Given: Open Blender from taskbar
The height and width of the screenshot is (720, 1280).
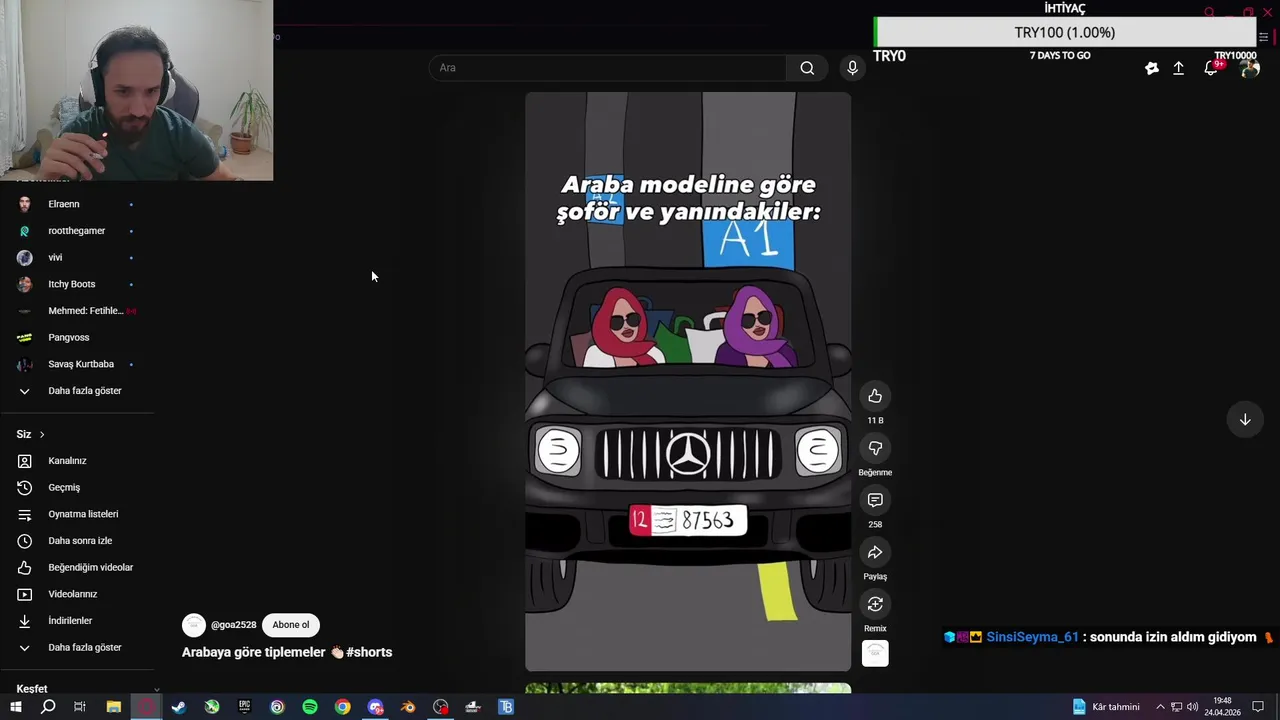Looking at the screenshot, I should click(408, 707).
